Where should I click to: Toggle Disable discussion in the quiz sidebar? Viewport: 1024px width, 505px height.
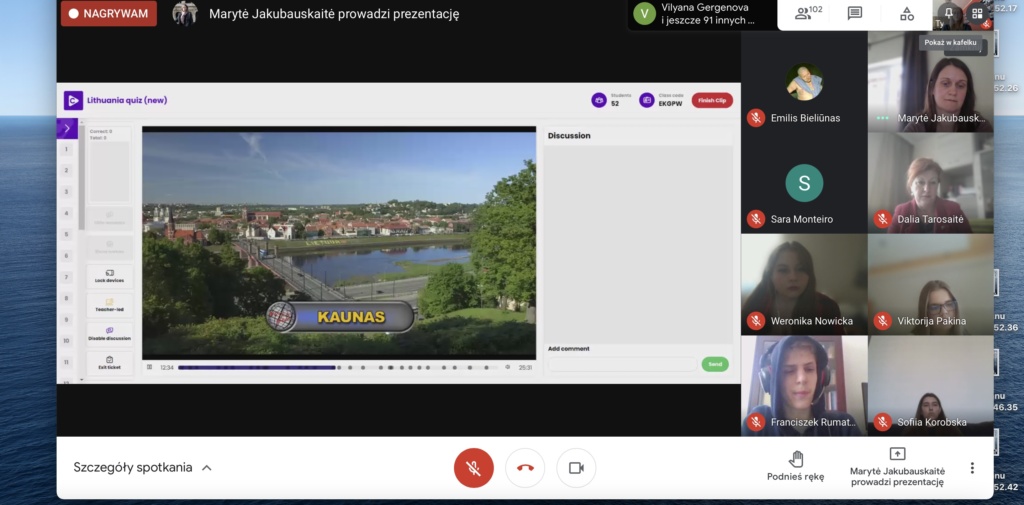(x=109, y=334)
